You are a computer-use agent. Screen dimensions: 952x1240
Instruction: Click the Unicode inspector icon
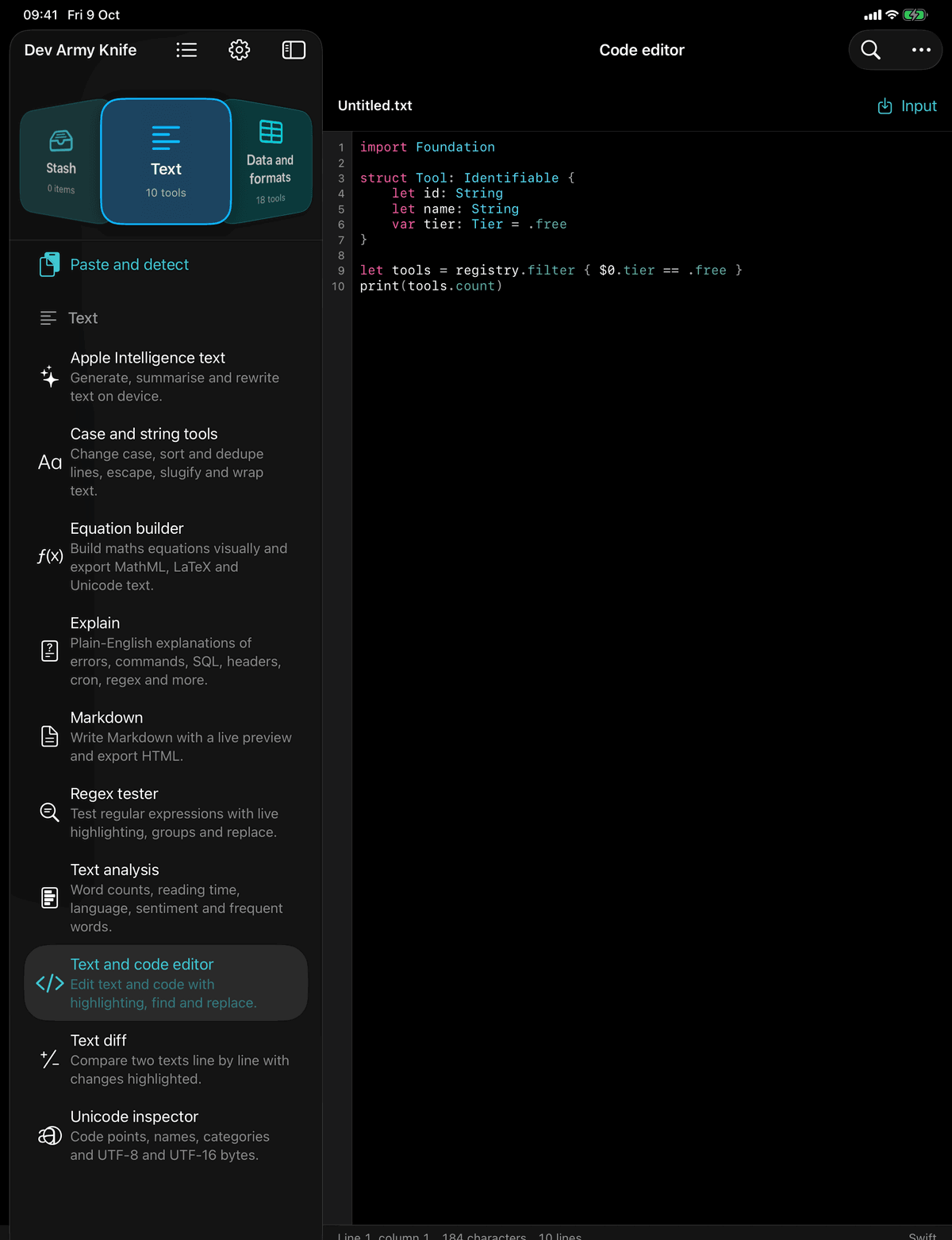point(49,1135)
